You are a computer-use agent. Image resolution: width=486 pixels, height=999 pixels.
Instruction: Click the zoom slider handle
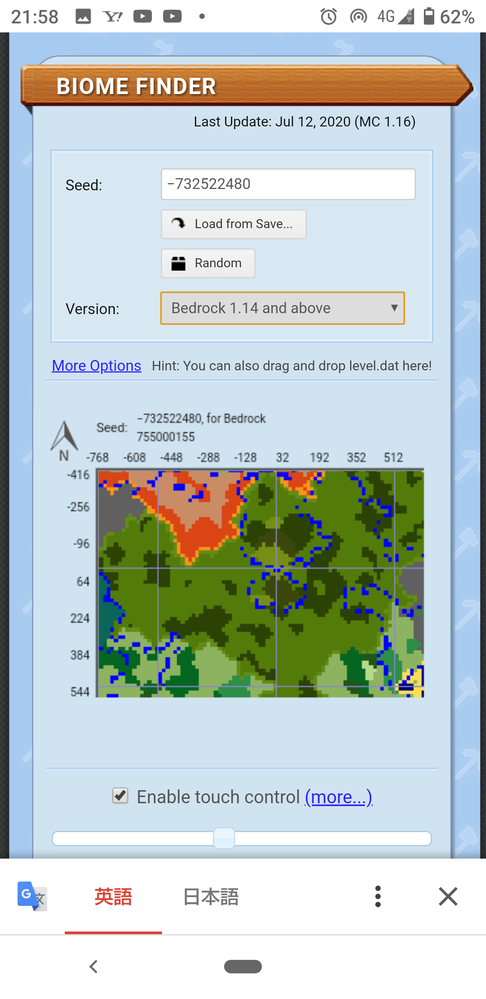point(224,838)
